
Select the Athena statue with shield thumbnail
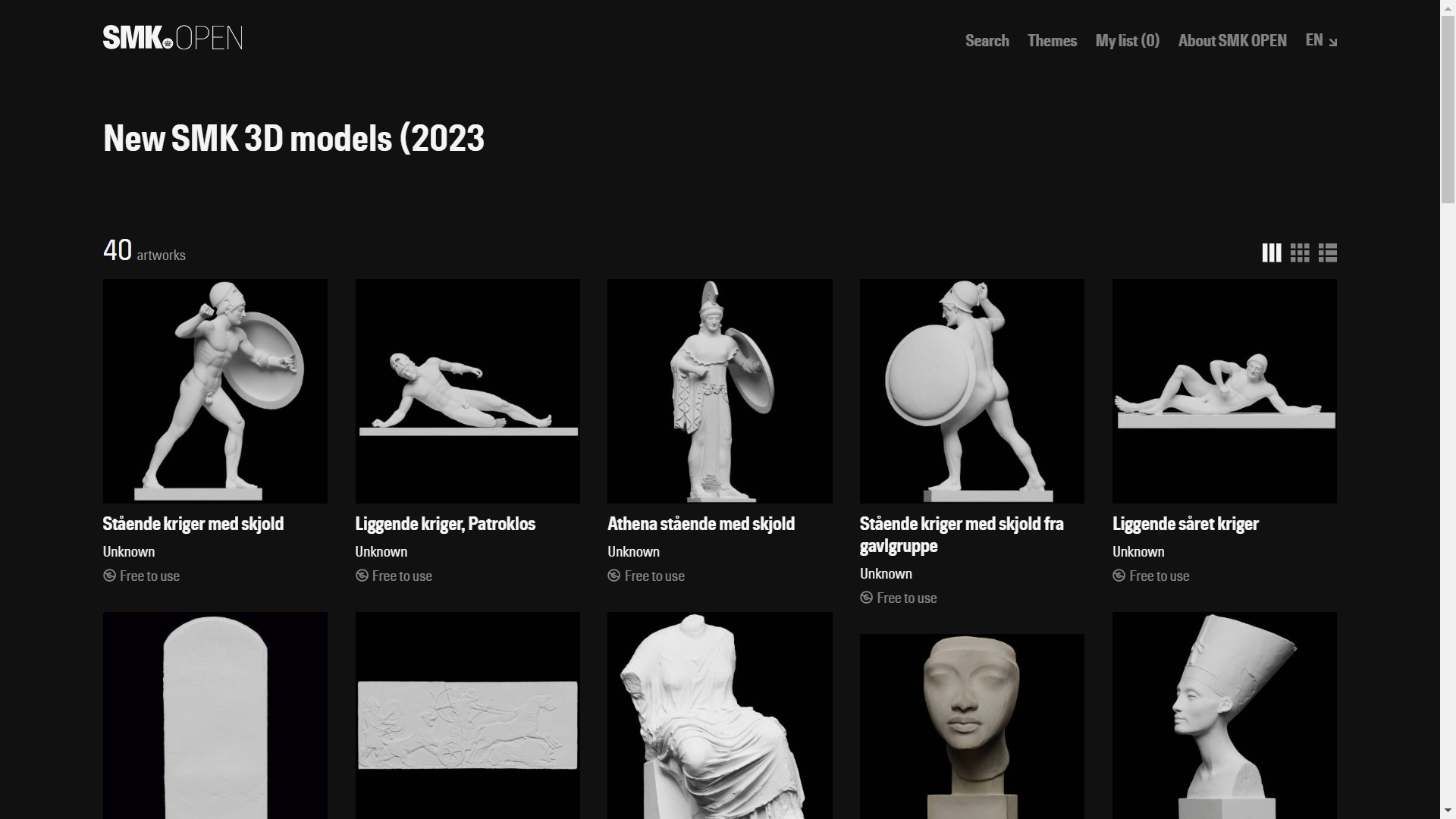click(x=720, y=391)
